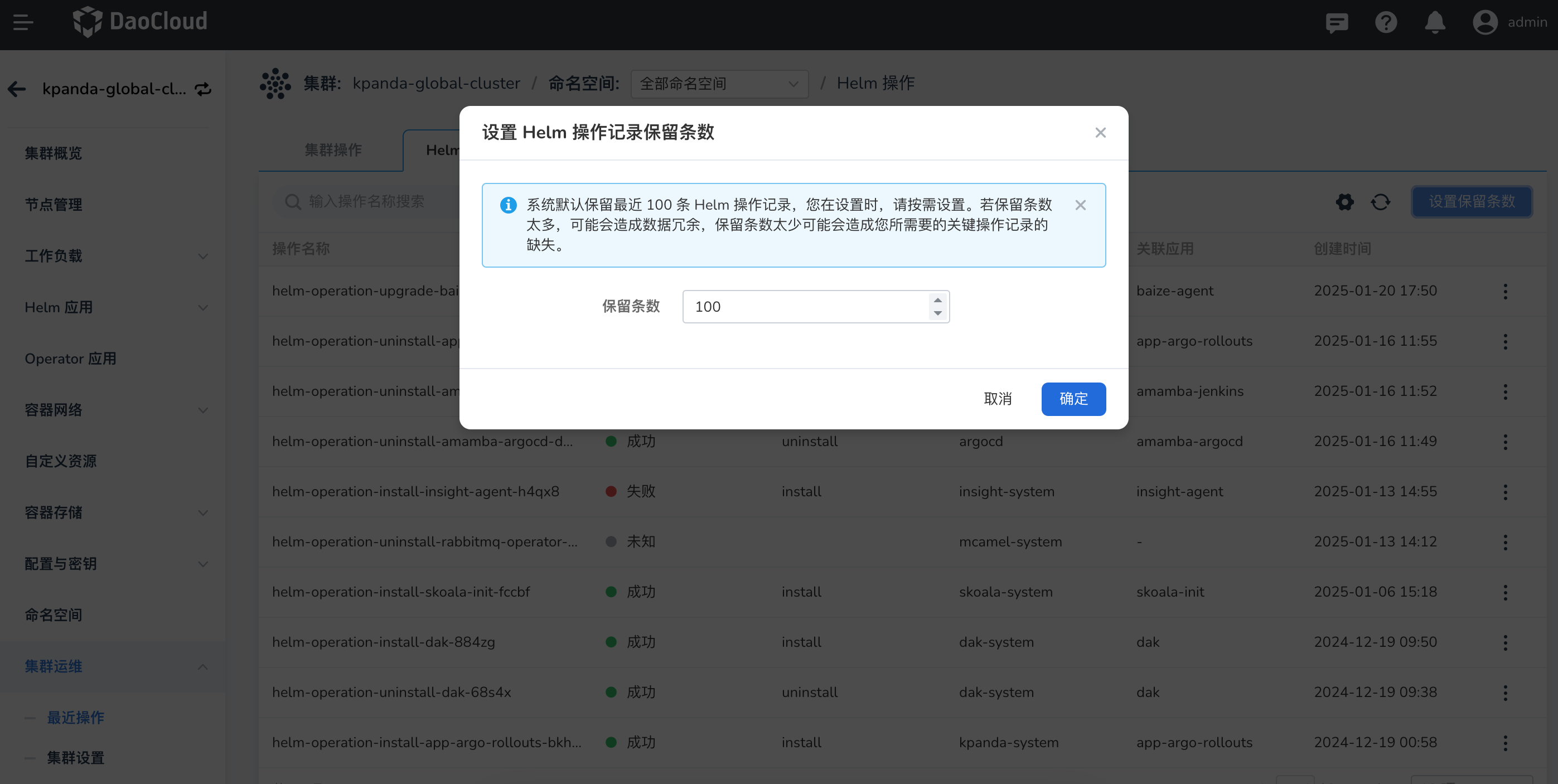The height and width of the screenshot is (784, 1558).
Task: Dismiss the blue info alert with its X
Action: tap(1081, 205)
